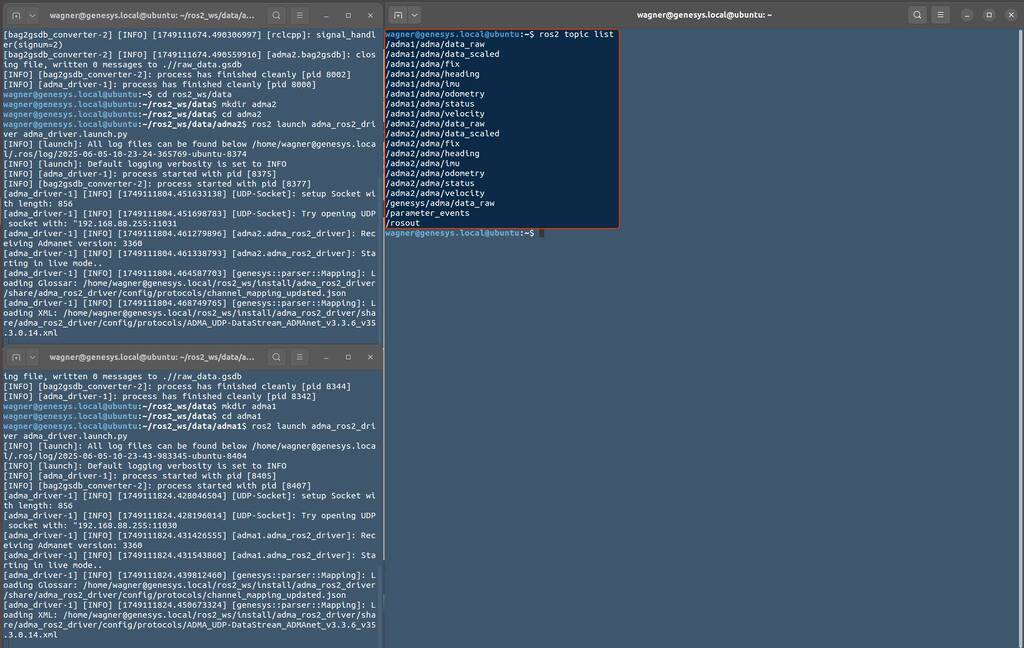Click the 'ros2 topic list' command text
1024x648 pixels.
576,34
